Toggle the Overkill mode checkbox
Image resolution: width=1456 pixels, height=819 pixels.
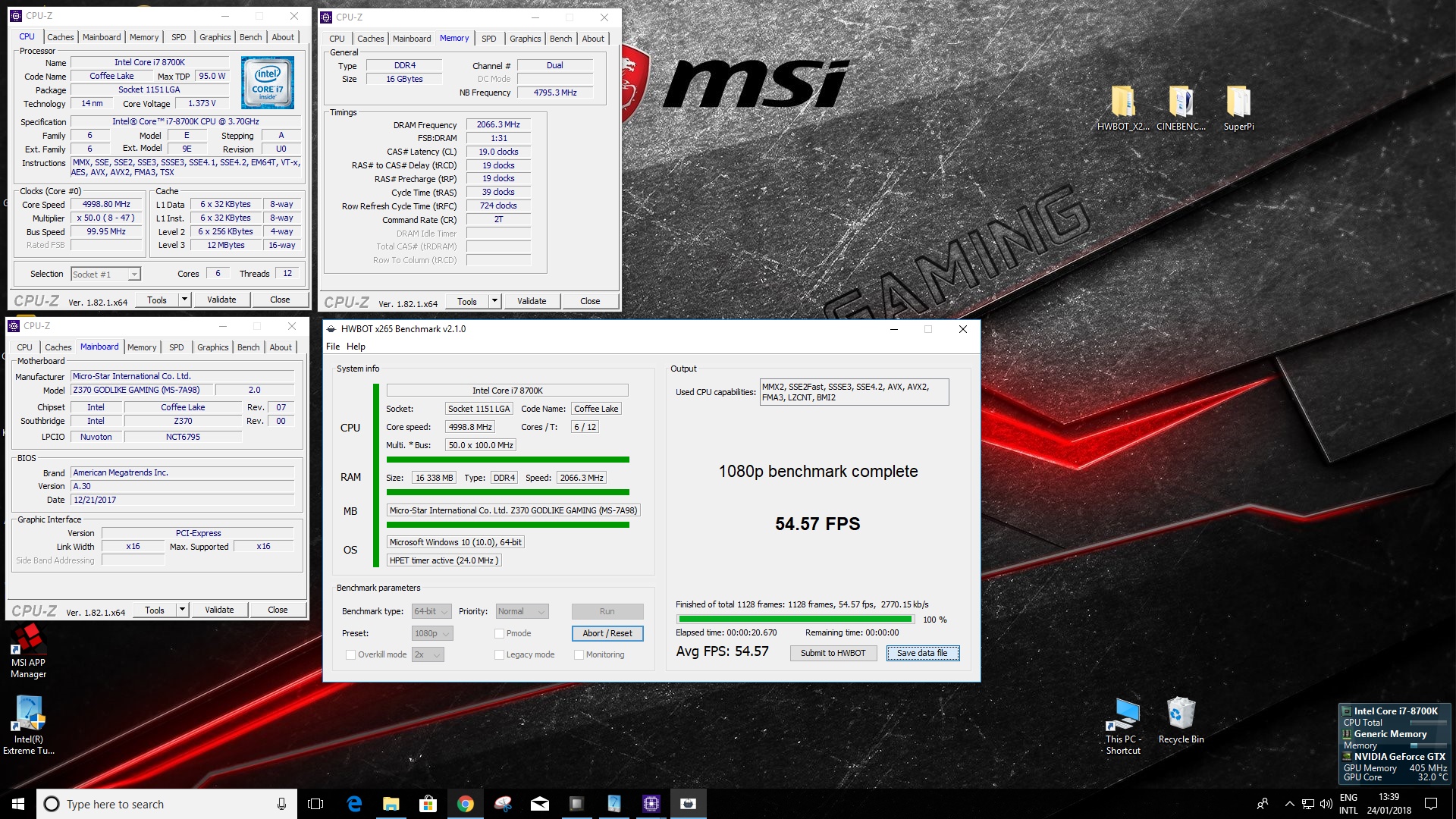[350, 654]
